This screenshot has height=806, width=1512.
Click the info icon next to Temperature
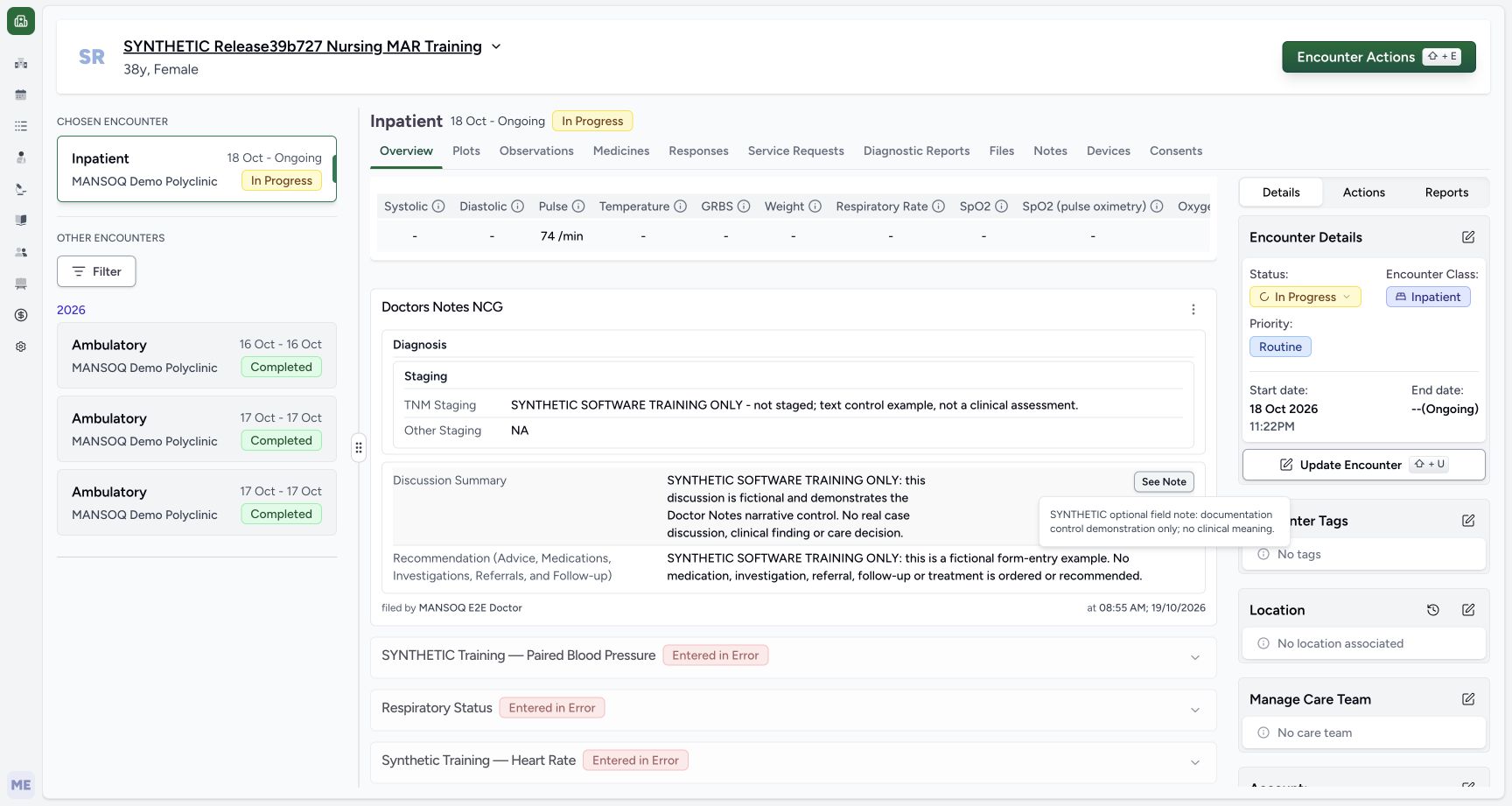[680, 207]
